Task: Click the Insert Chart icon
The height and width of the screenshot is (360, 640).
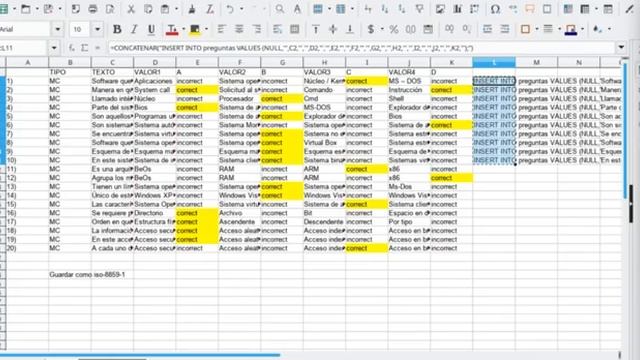Action: click(x=457, y=9)
